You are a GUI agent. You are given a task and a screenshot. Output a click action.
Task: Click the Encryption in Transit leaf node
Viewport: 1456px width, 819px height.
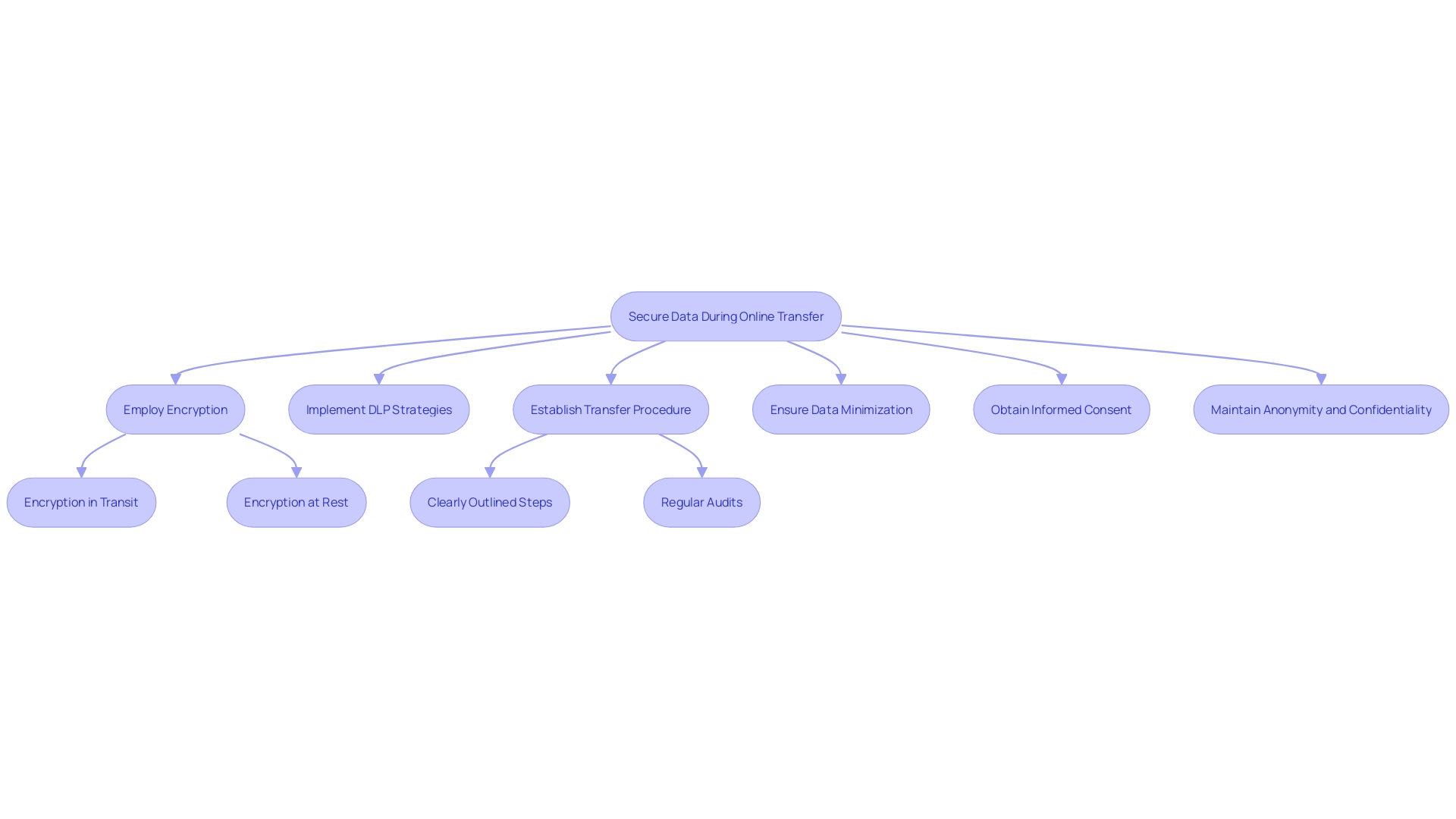(x=81, y=501)
